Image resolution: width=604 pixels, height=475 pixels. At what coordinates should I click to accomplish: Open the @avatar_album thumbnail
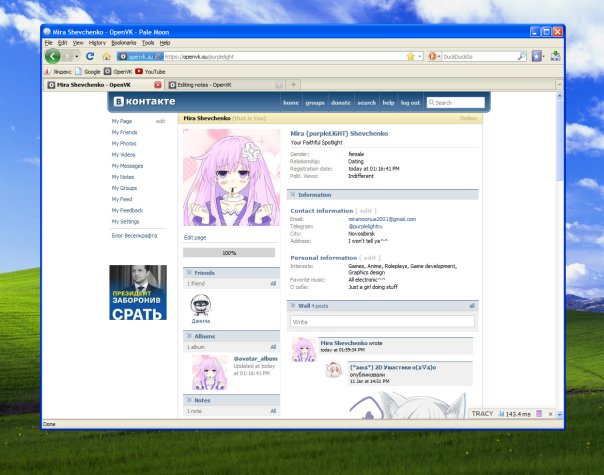click(210, 373)
